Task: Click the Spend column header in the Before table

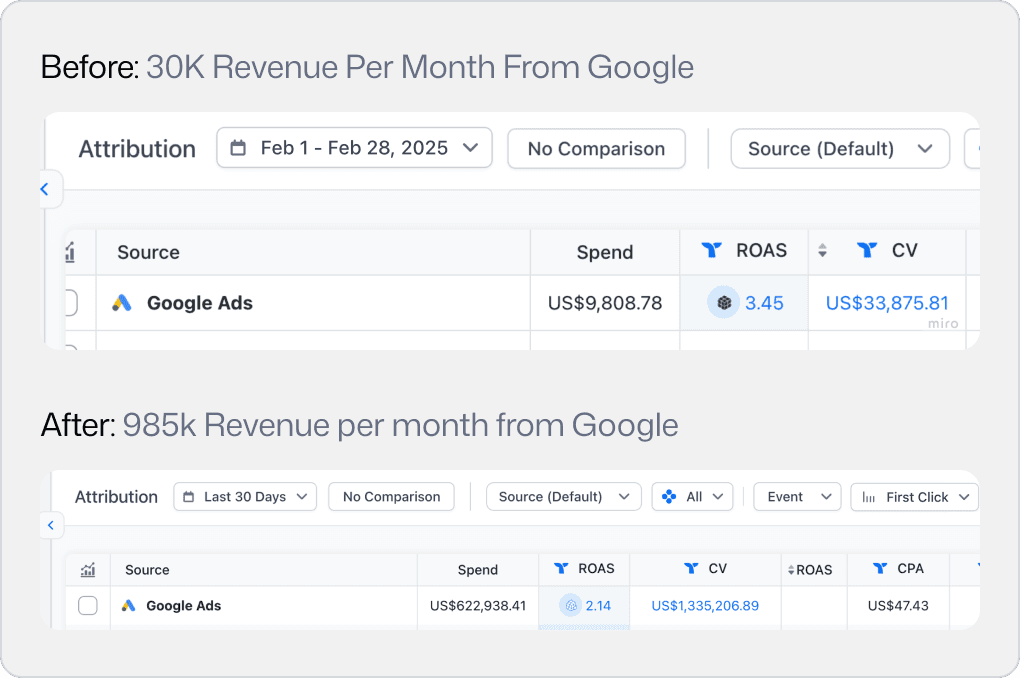Action: (x=604, y=252)
